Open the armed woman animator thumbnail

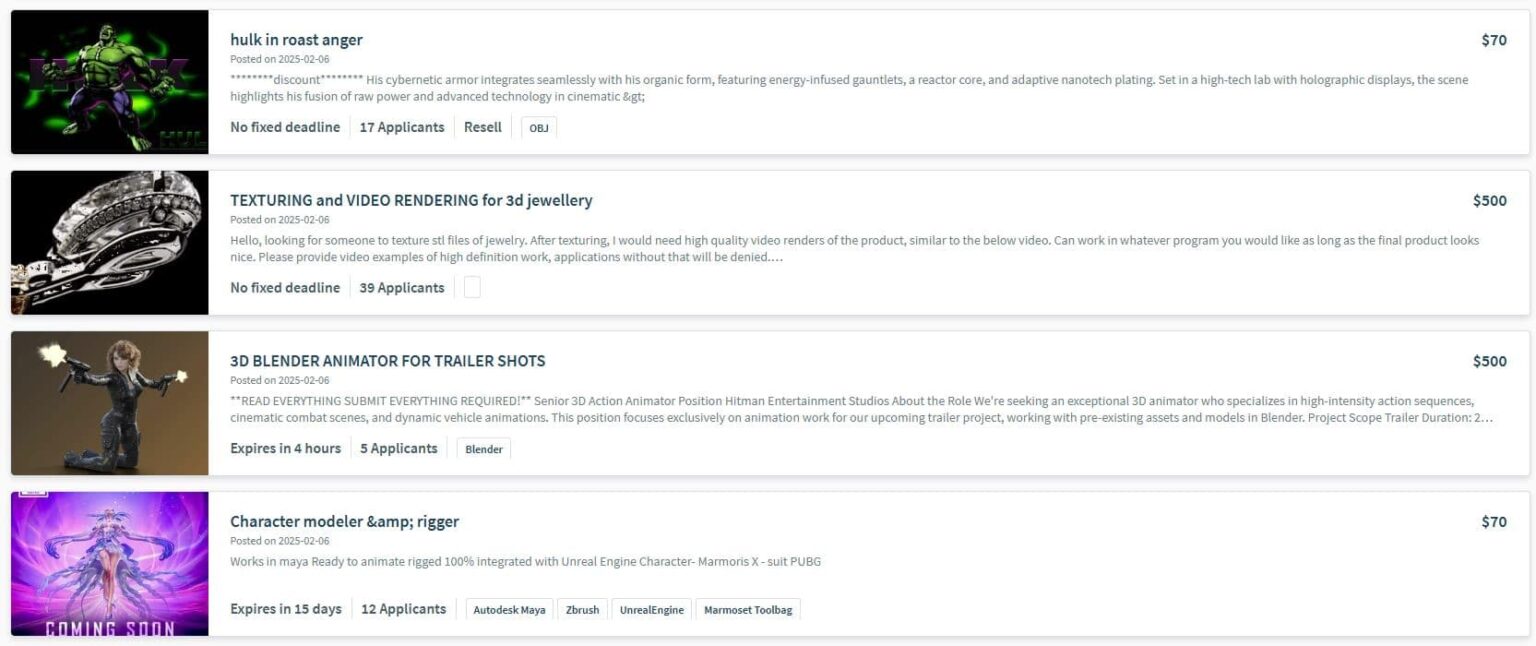point(110,403)
